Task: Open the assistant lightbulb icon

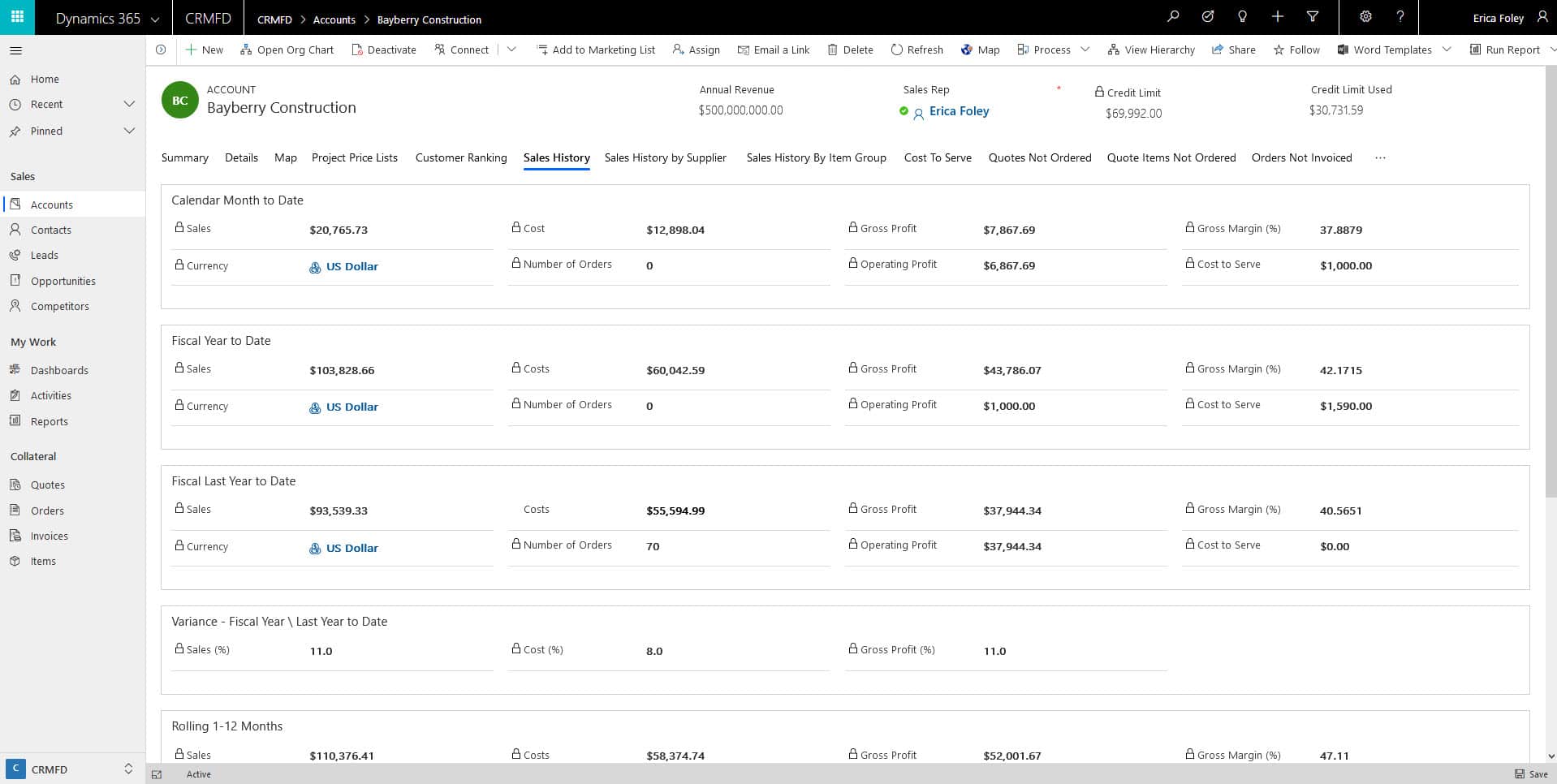Action: (1242, 17)
